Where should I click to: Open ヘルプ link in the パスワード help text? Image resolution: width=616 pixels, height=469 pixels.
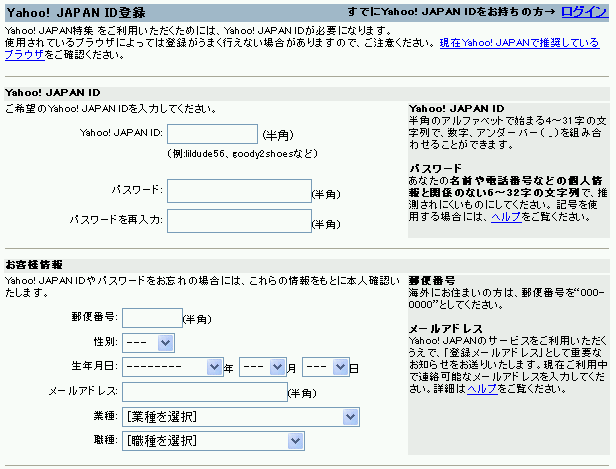(x=506, y=217)
